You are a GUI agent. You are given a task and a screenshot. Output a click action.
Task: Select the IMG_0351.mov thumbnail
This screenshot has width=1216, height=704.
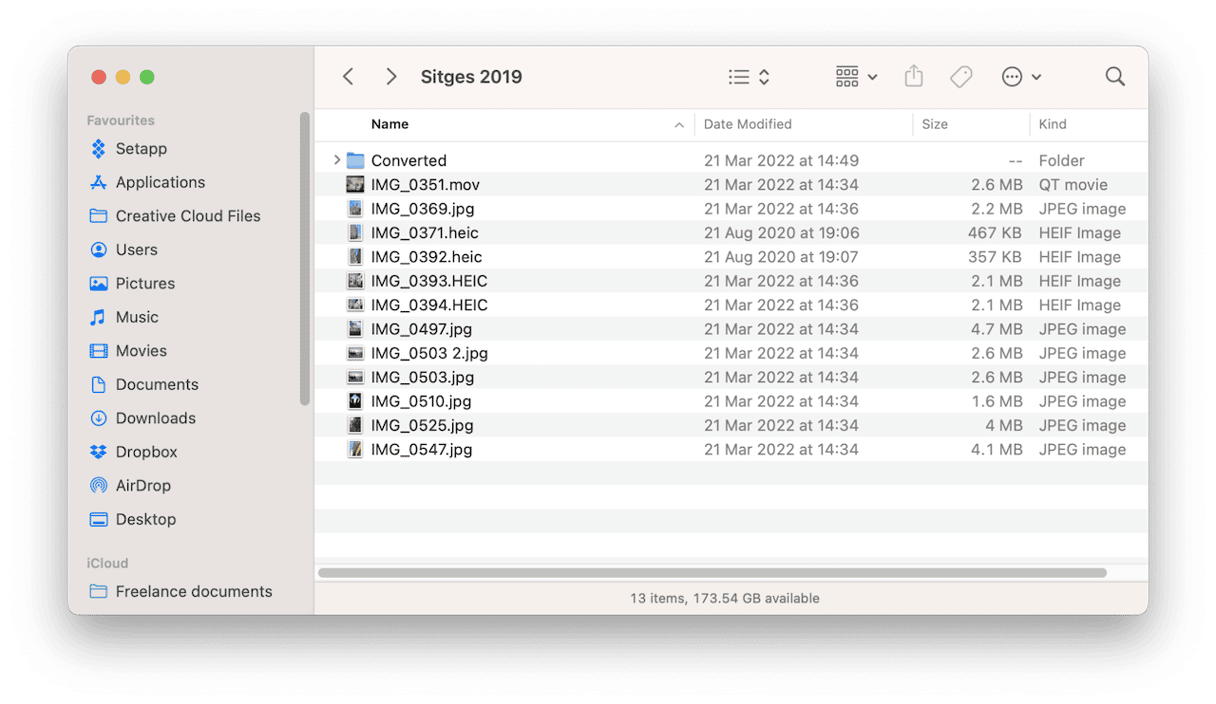pos(355,184)
